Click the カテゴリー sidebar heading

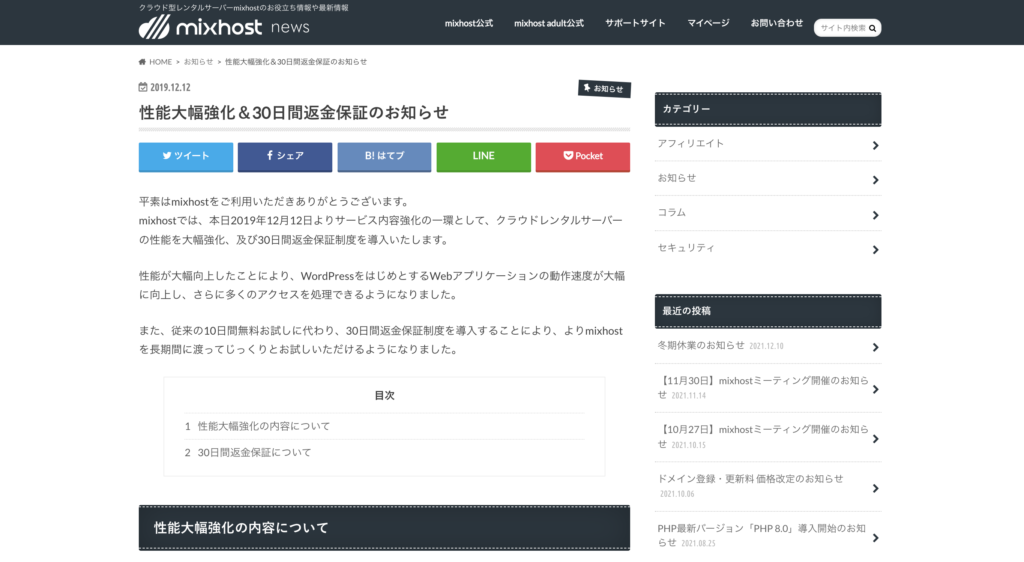click(x=768, y=109)
